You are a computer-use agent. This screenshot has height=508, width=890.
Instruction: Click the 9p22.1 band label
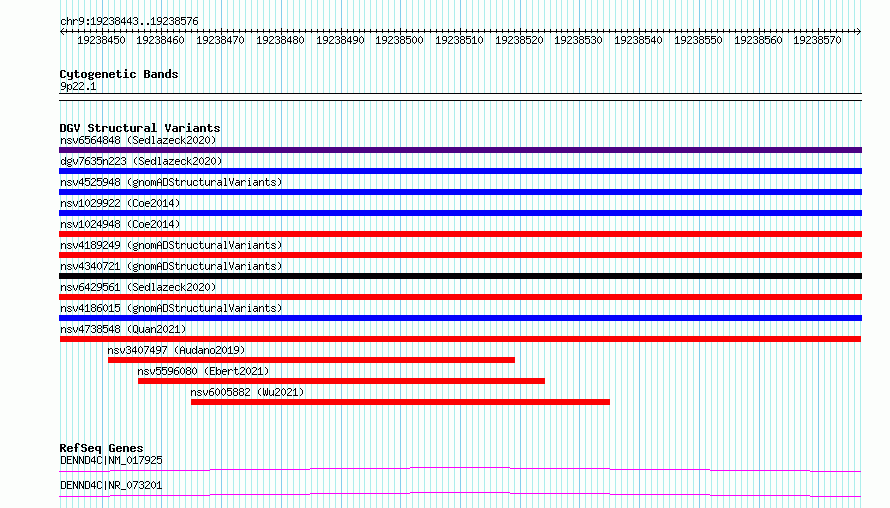pos(78,86)
